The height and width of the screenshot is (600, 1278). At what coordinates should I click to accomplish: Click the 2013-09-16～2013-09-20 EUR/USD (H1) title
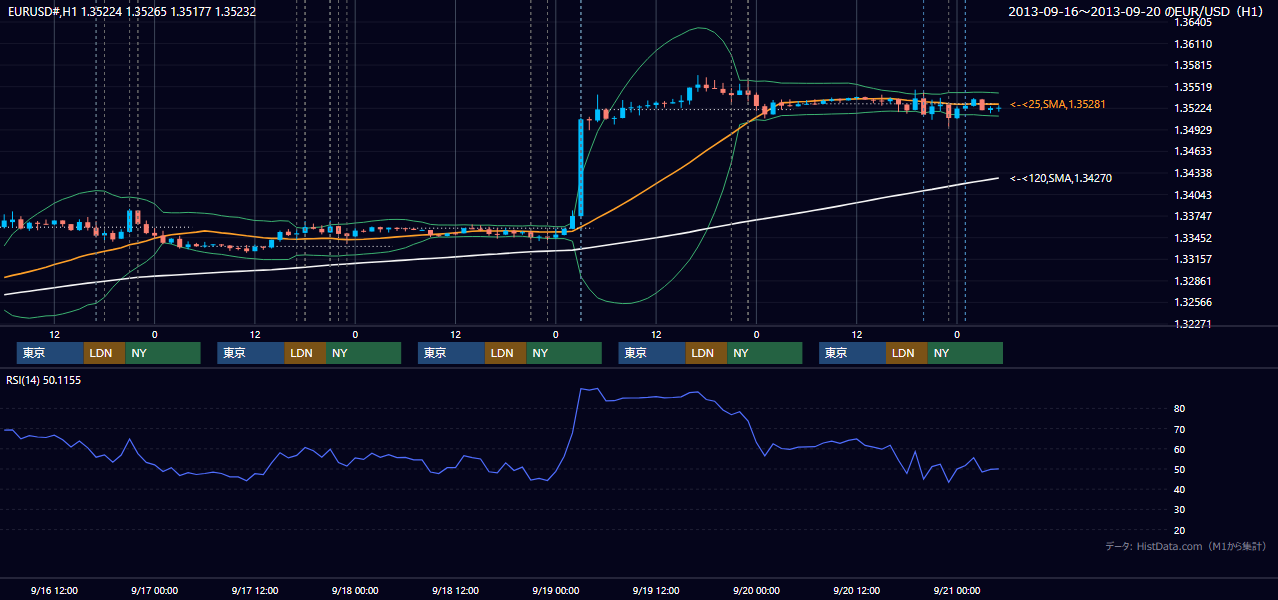[1138, 11]
